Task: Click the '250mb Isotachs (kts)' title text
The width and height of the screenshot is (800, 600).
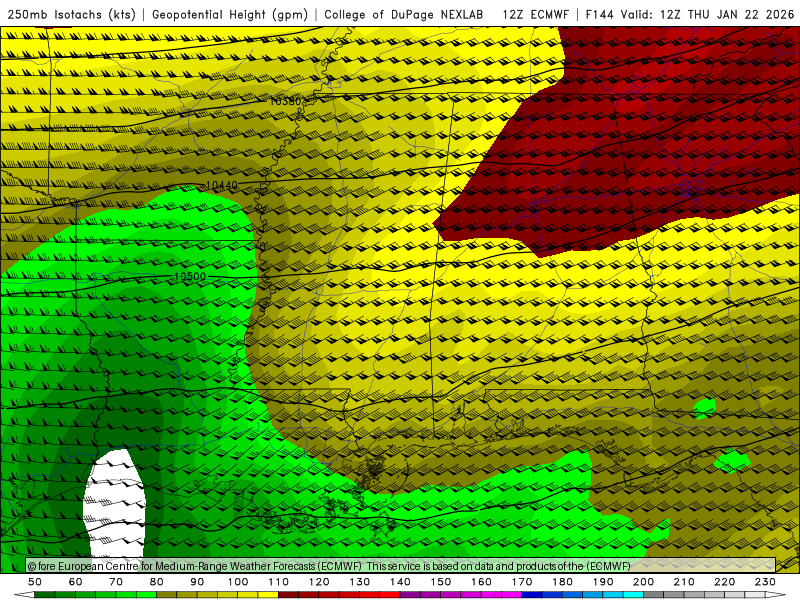Action: [71, 14]
